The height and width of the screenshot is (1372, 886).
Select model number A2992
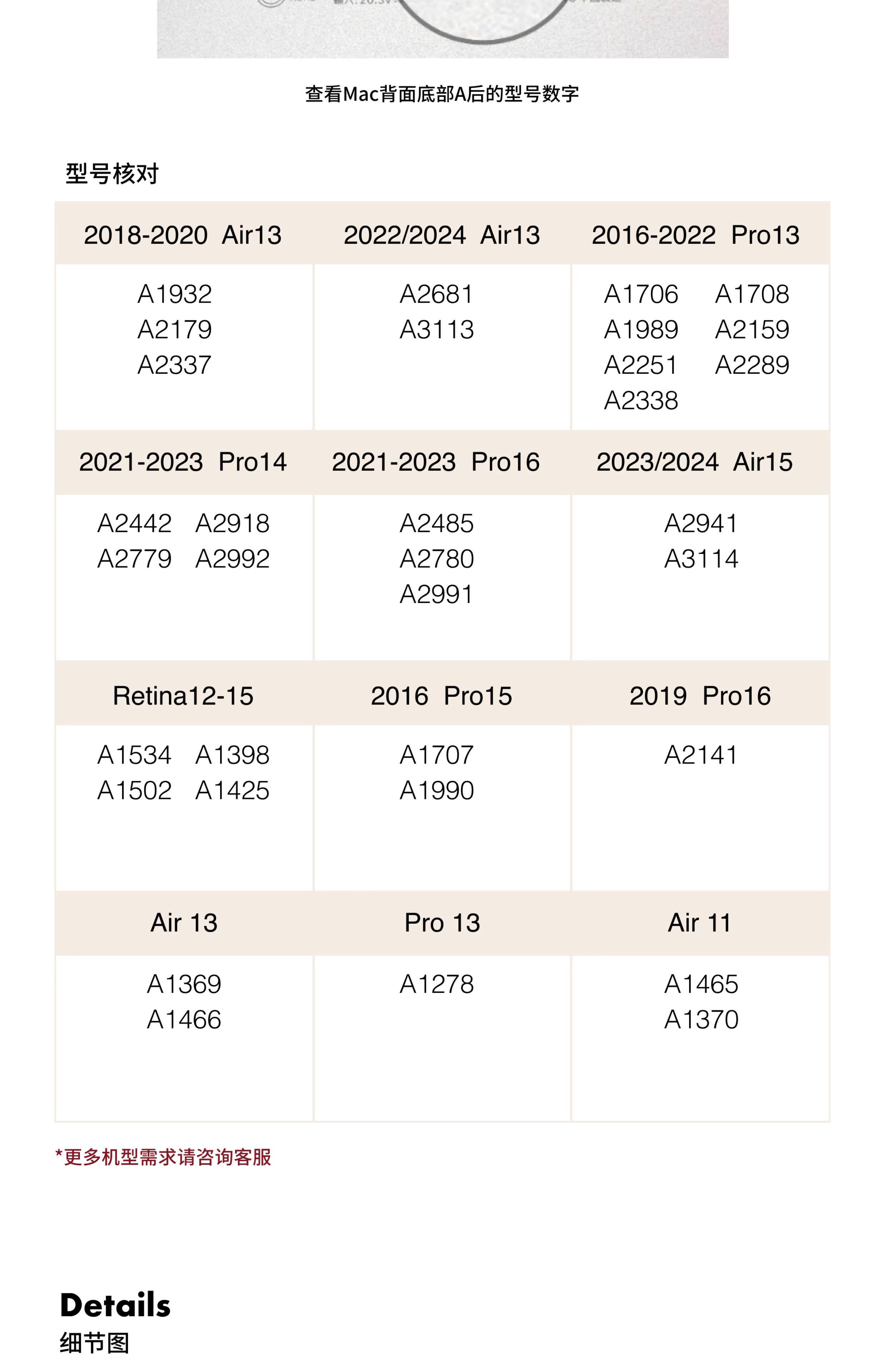233,558
